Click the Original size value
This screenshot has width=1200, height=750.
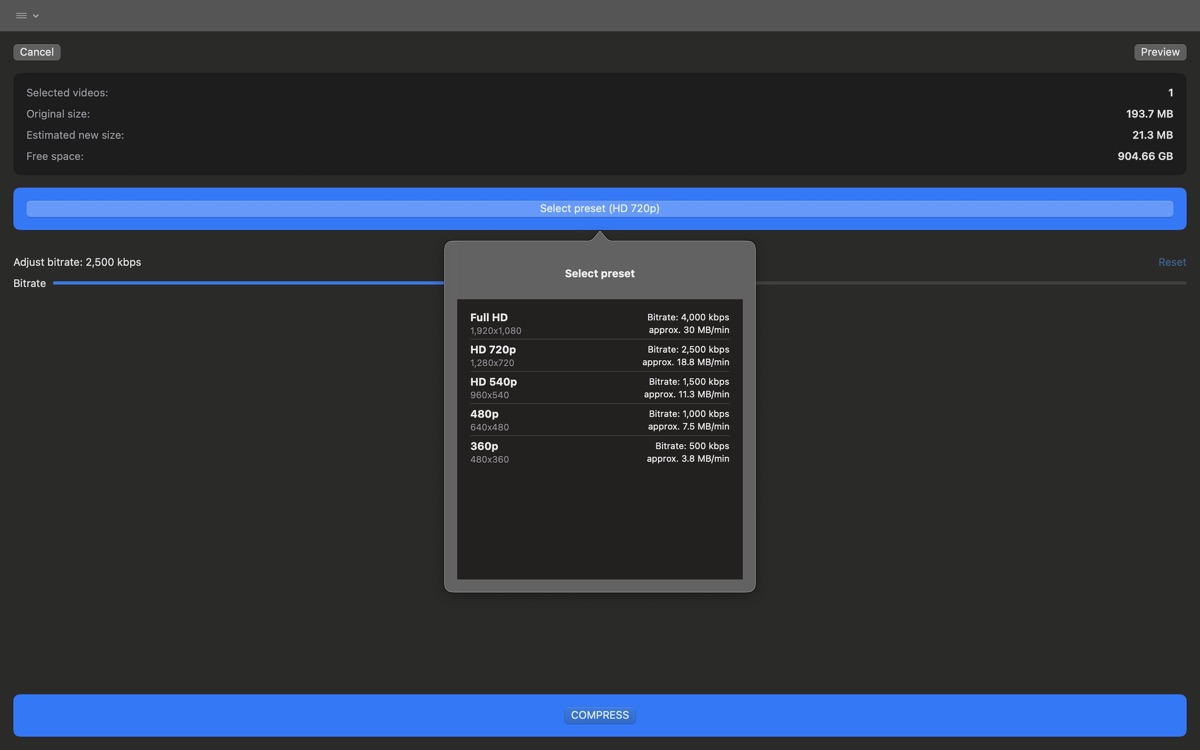click(x=1148, y=113)
